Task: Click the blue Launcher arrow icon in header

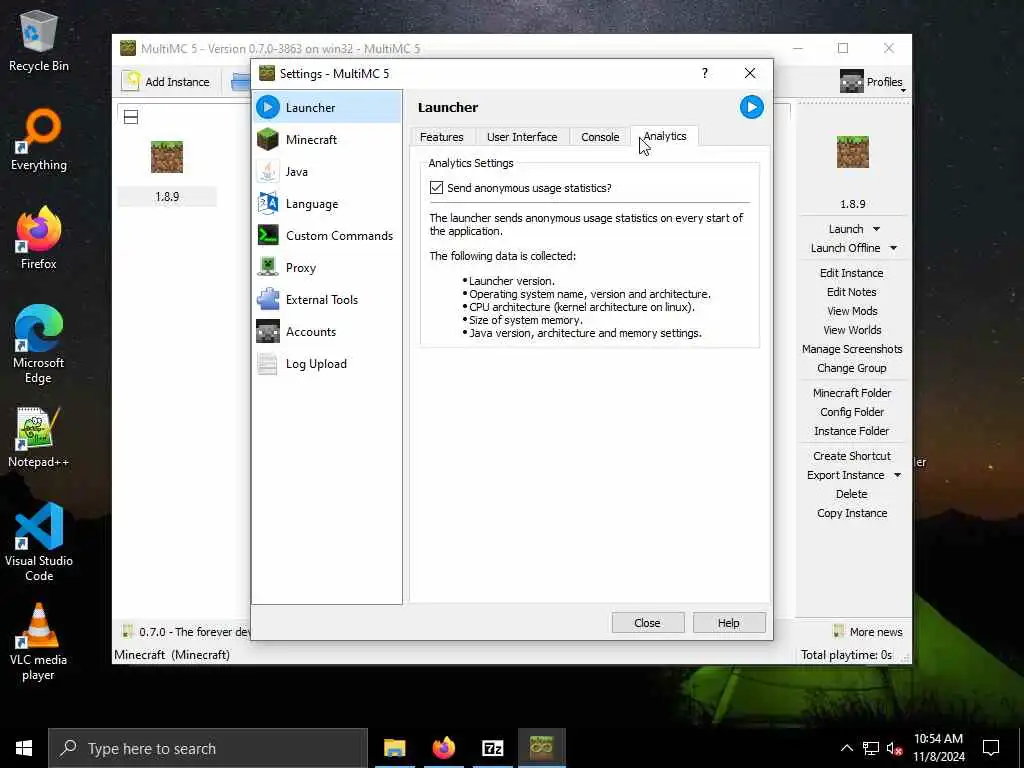Action: point(752,107)
